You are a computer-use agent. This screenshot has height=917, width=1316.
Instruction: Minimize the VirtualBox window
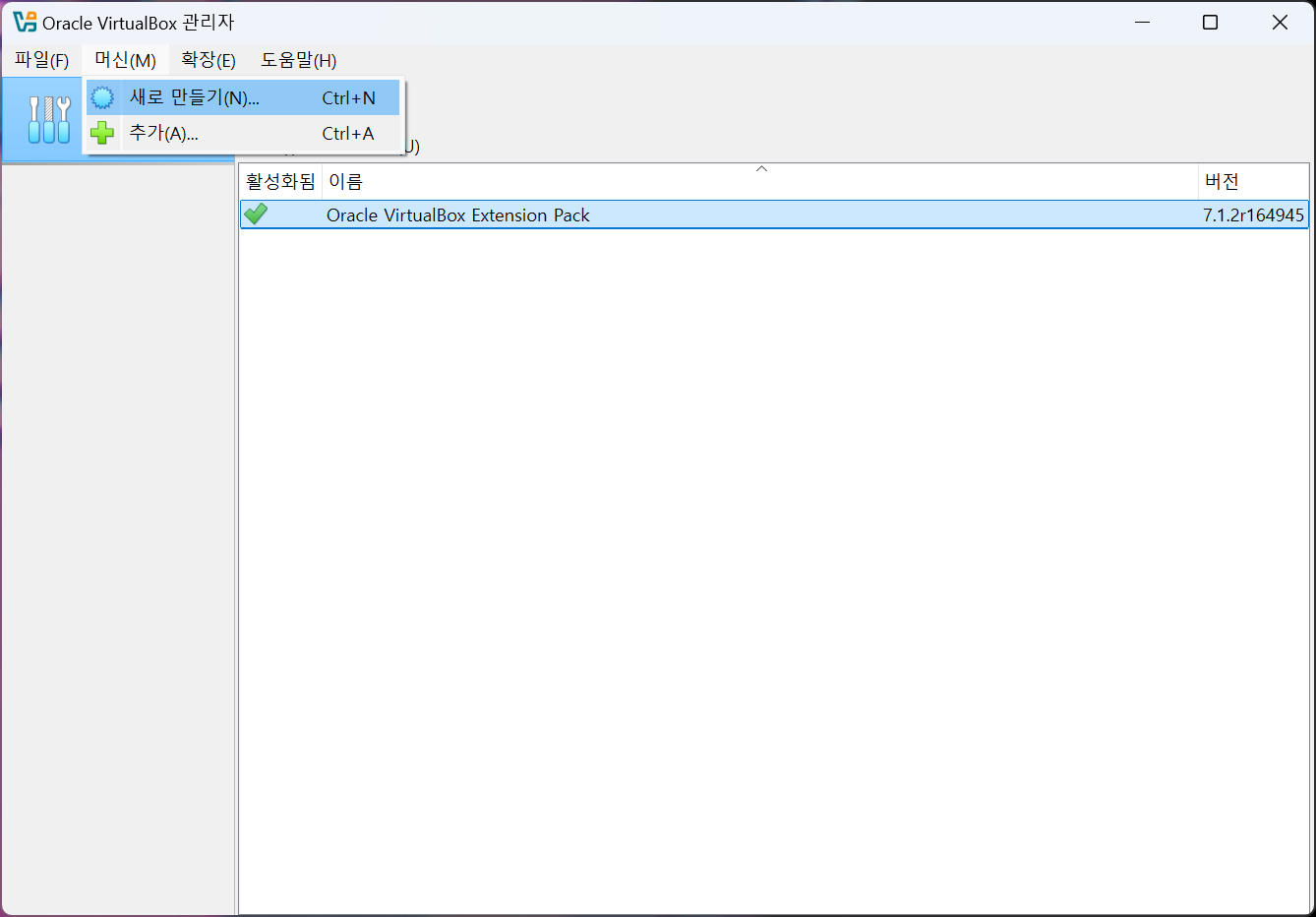tap(1142, 22)
